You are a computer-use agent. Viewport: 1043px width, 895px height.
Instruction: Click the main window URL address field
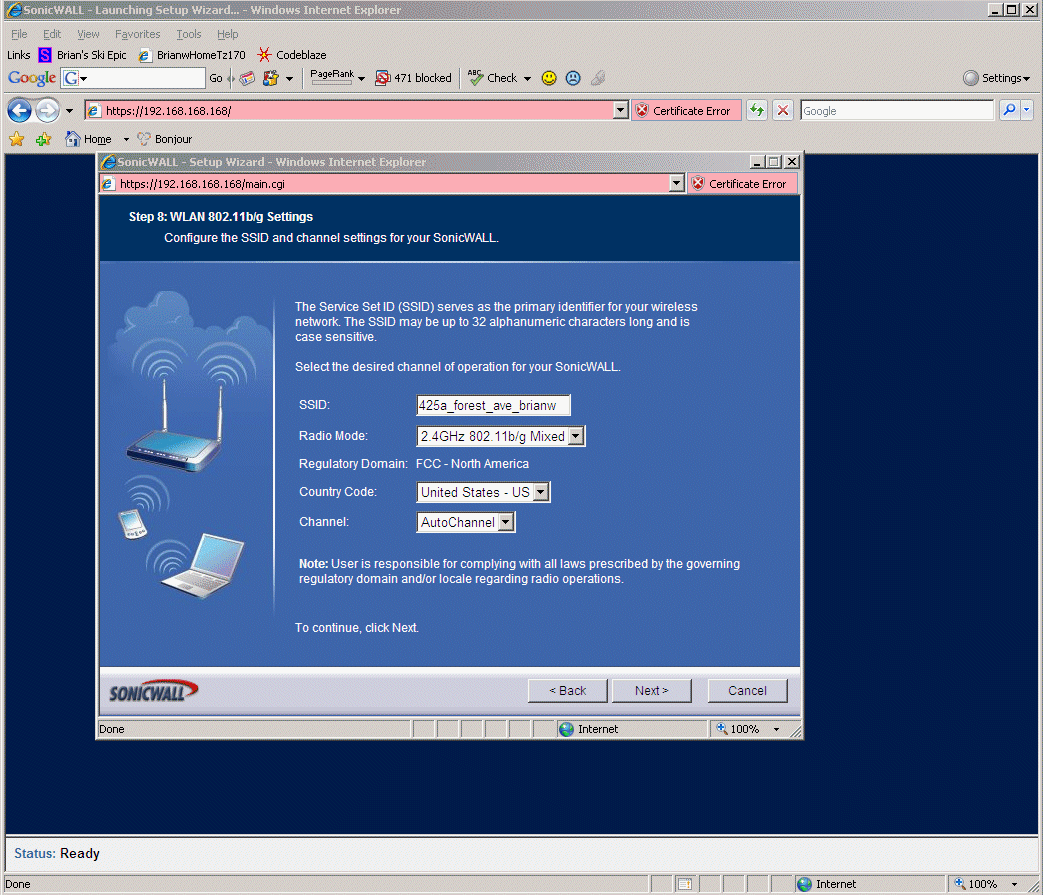[x=349, y=110]
